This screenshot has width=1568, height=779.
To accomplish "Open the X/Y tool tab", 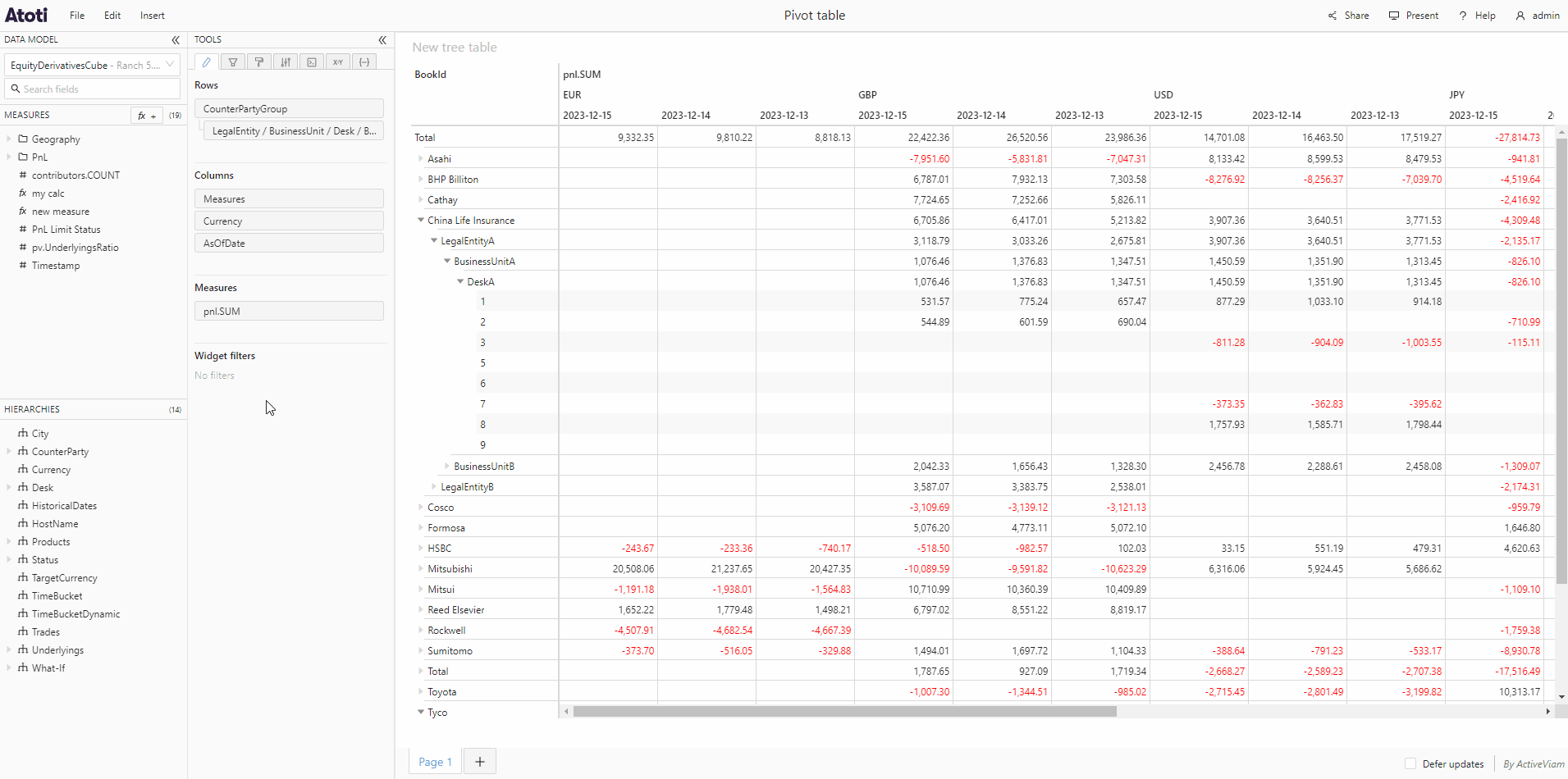I will [338, 61].
